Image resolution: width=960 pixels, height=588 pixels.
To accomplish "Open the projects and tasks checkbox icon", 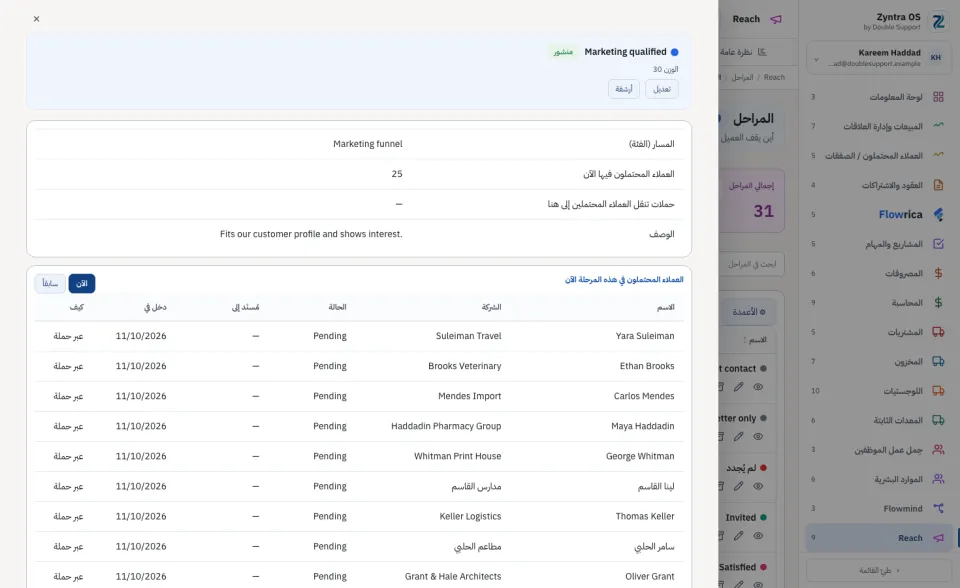I will coord(938,244).
